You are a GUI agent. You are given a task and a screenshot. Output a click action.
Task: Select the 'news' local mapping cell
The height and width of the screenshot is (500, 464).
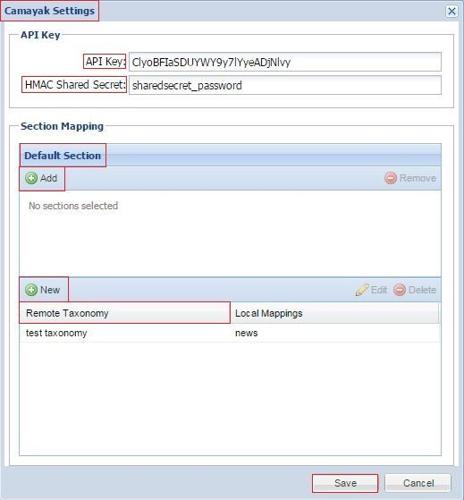tap(335, 333)
